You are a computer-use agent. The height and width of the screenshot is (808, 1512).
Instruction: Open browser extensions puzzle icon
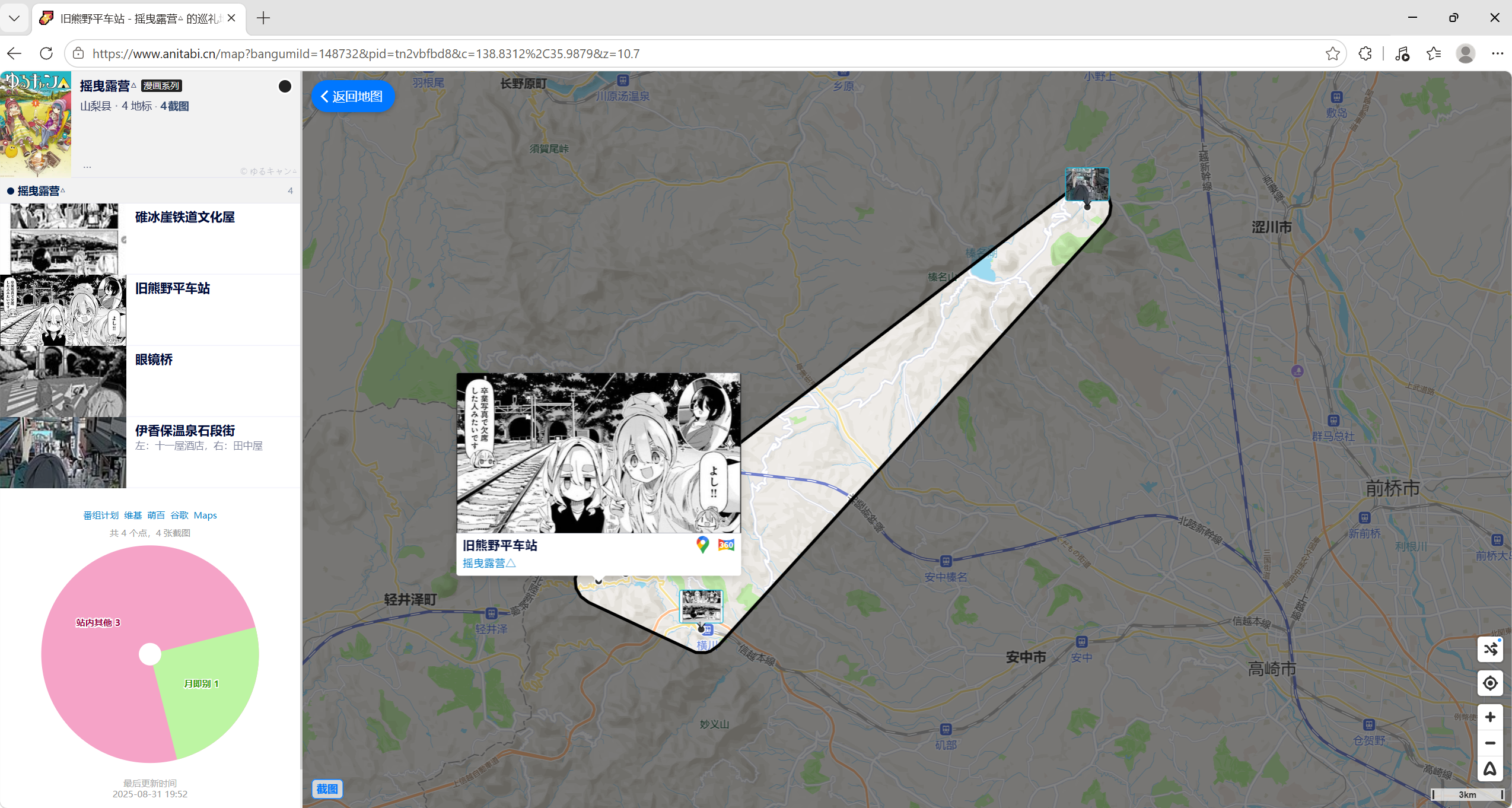(x=1365, y=53)
